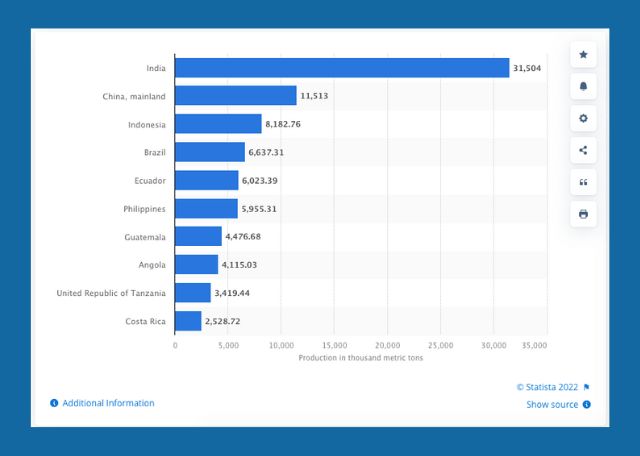Screen dimensions: 640x456
Task: Click the flag icon beside Statista 2022
Action: [x=587, y=387]
